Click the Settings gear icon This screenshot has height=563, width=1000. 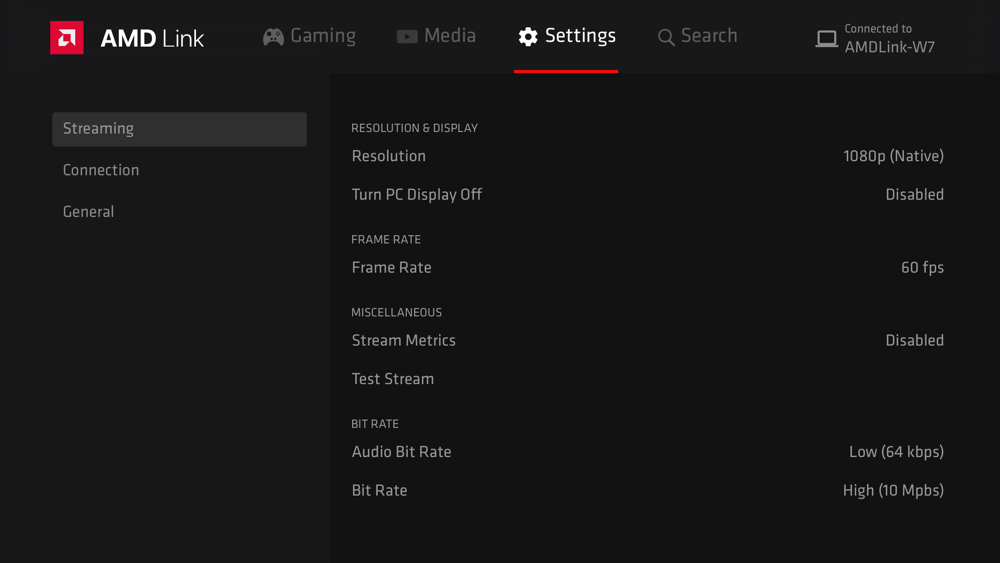point(528,37)
